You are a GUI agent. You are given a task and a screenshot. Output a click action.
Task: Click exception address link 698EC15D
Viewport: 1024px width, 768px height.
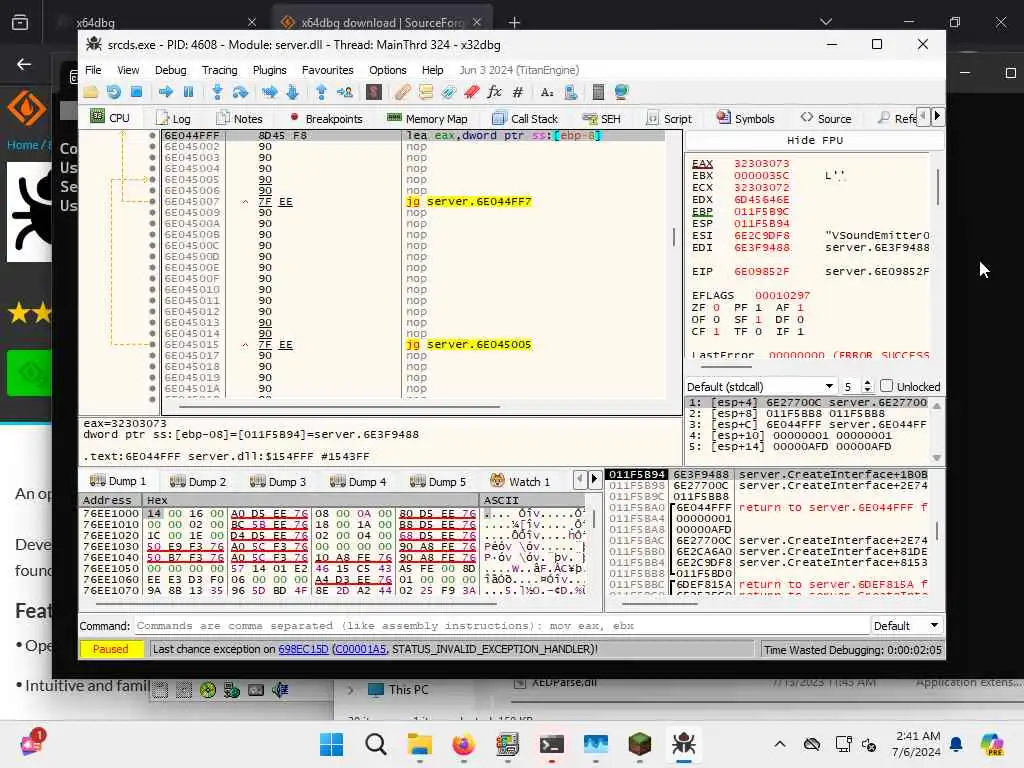pos(303,649)
